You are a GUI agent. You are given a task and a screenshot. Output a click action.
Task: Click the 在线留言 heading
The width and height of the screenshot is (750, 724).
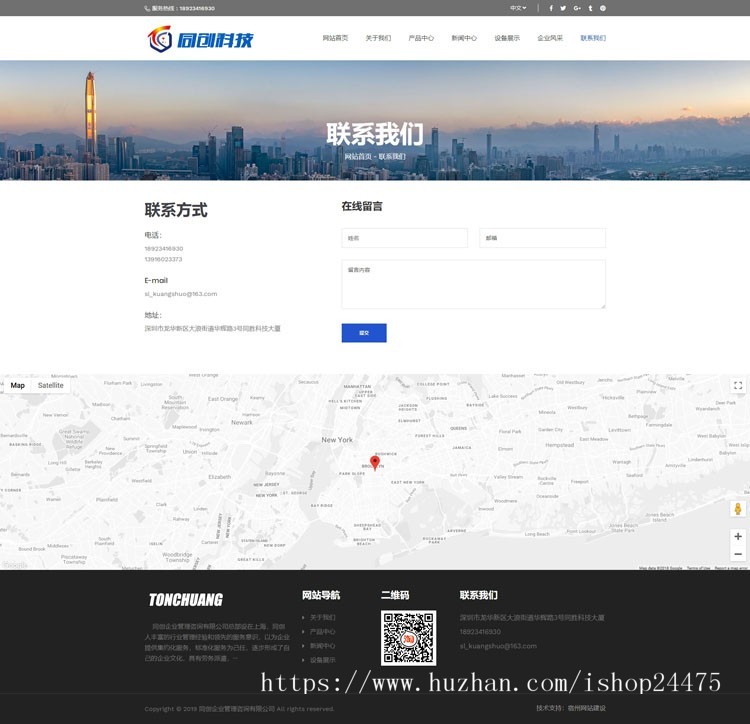pyautogui.click(x=362, y=207)
